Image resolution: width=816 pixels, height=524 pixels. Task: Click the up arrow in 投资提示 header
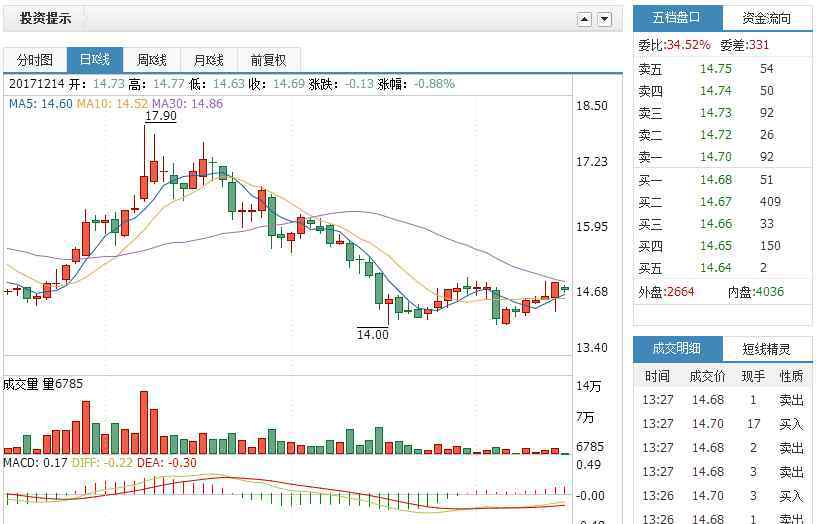pos(584,19)
